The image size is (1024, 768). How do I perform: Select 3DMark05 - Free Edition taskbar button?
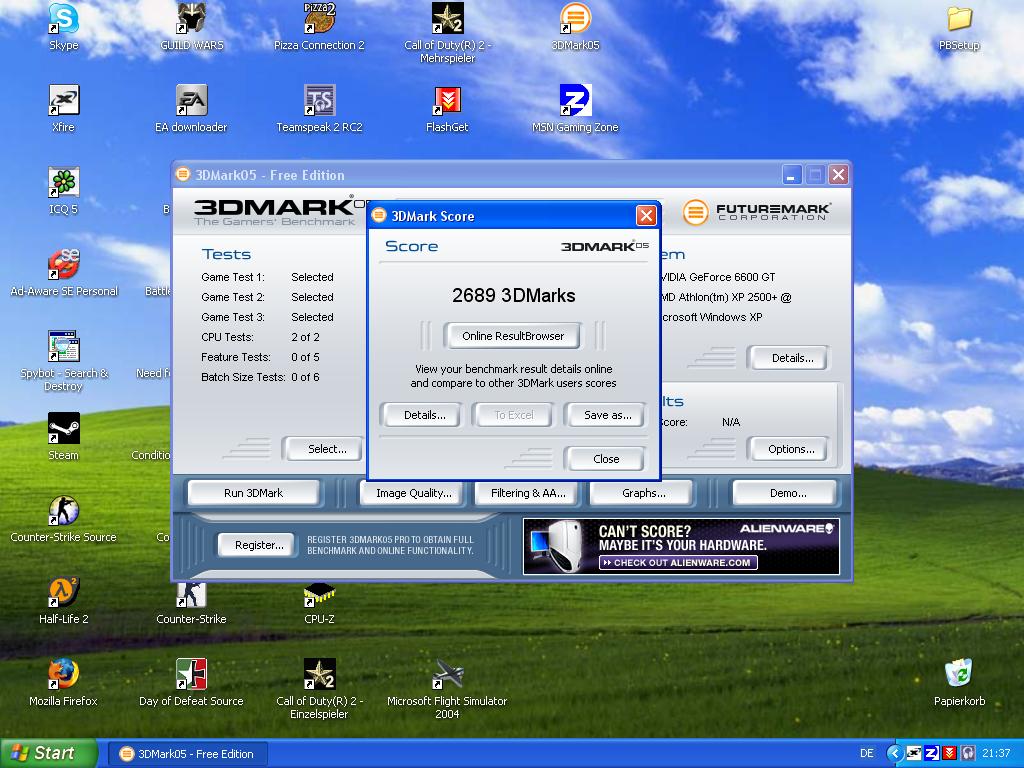click(187, 754)
